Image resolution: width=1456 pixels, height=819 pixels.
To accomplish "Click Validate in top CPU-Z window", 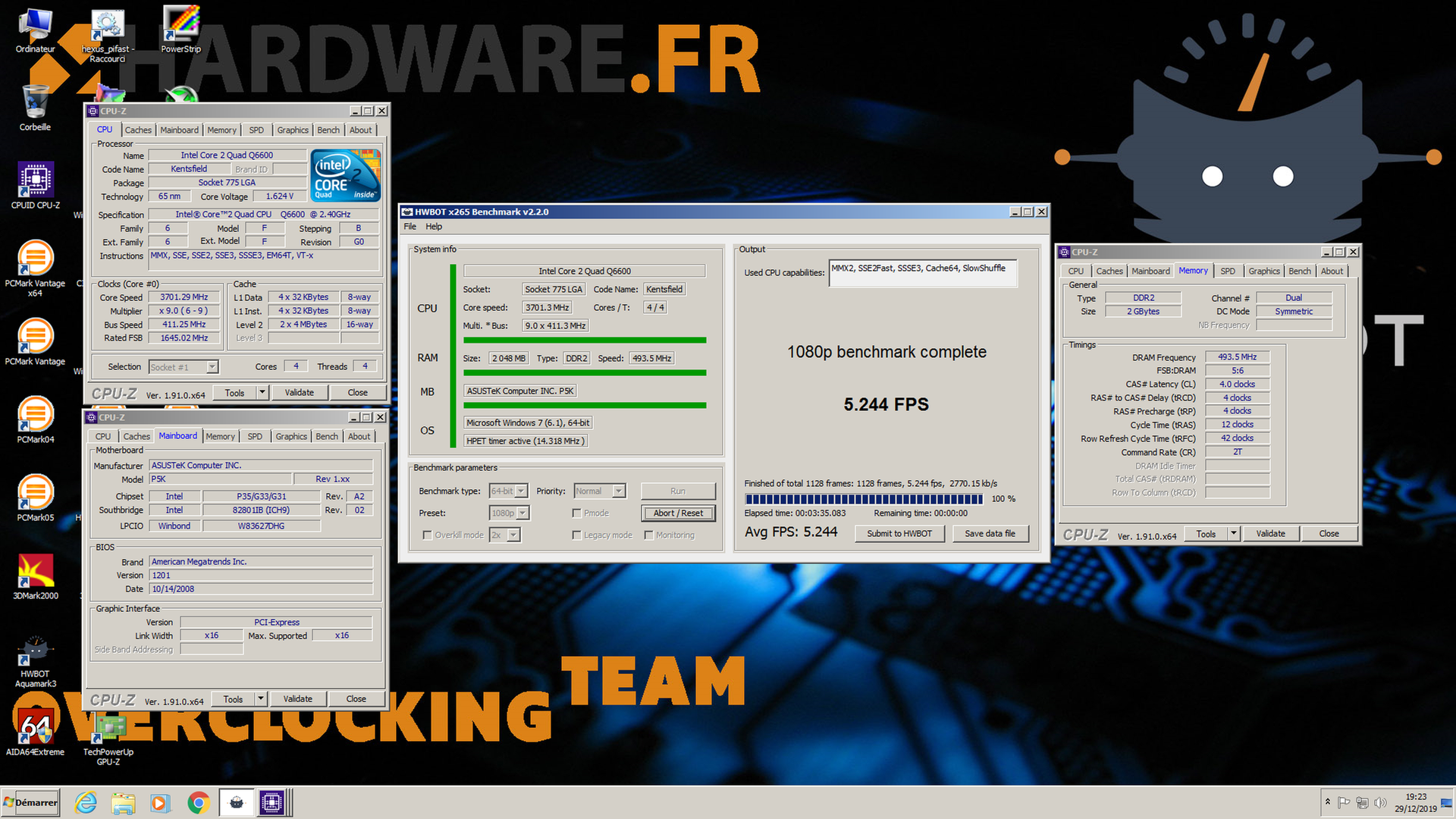I will (299, 393).
